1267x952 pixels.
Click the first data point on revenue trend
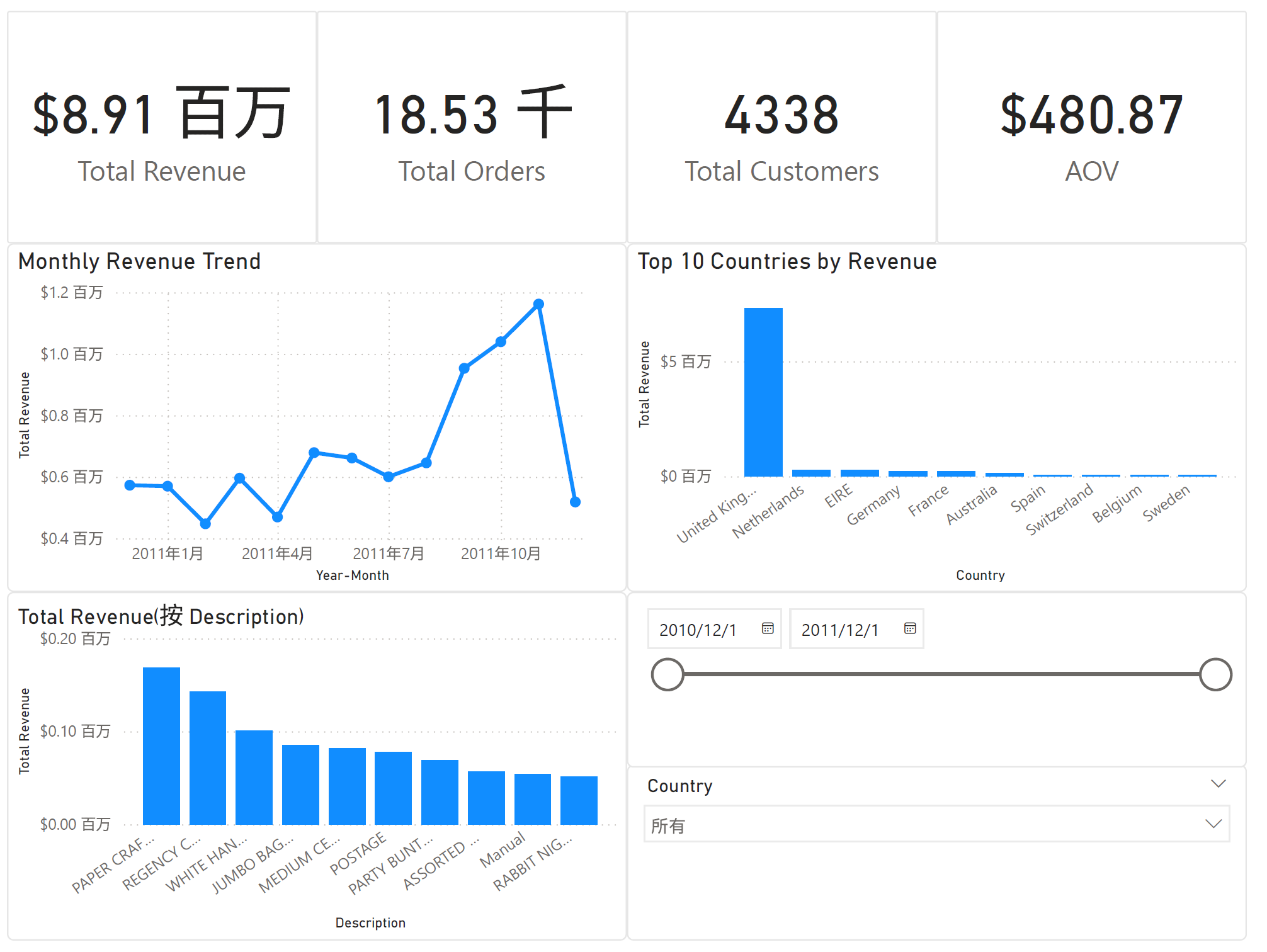(x=130, y=485)
